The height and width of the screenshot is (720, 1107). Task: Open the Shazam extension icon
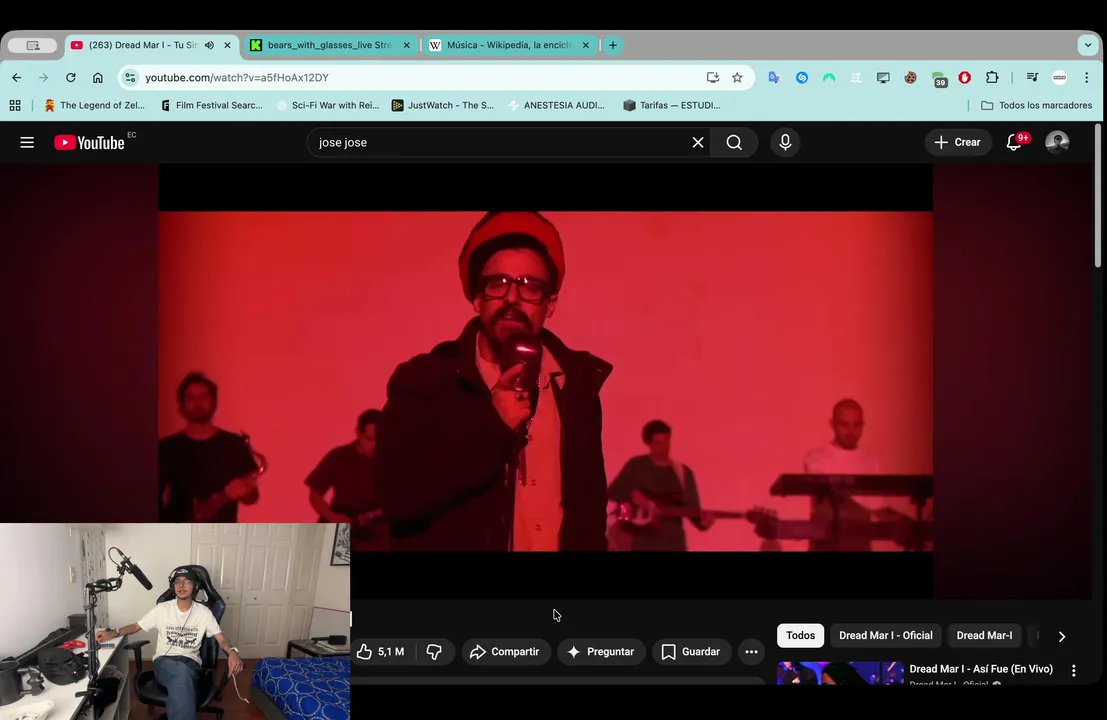point(802,78)
